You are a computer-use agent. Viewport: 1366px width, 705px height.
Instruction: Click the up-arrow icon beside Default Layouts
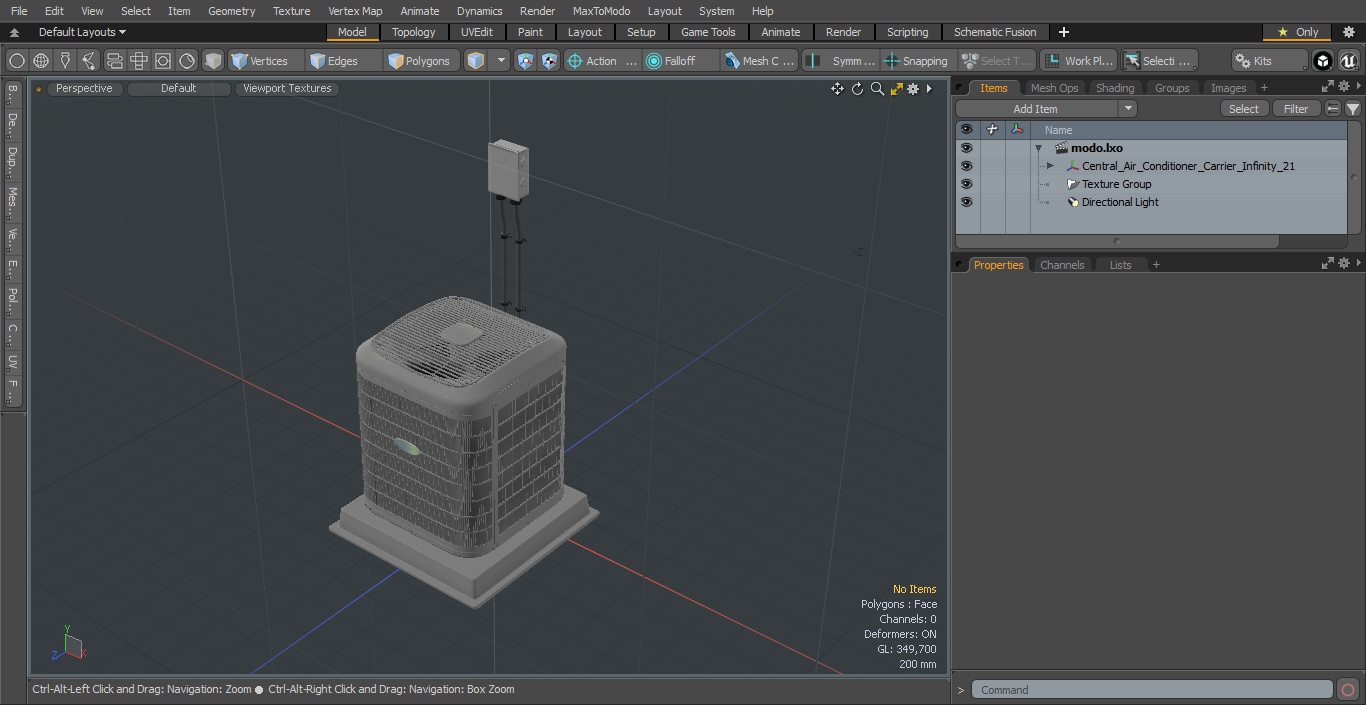click(x=14, y=32)
